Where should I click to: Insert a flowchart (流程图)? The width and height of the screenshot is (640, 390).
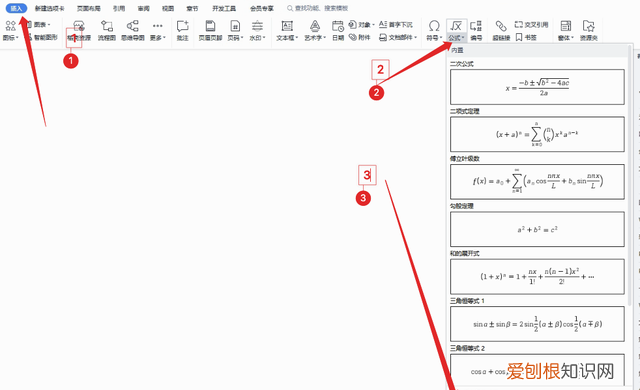click(107, 31)
